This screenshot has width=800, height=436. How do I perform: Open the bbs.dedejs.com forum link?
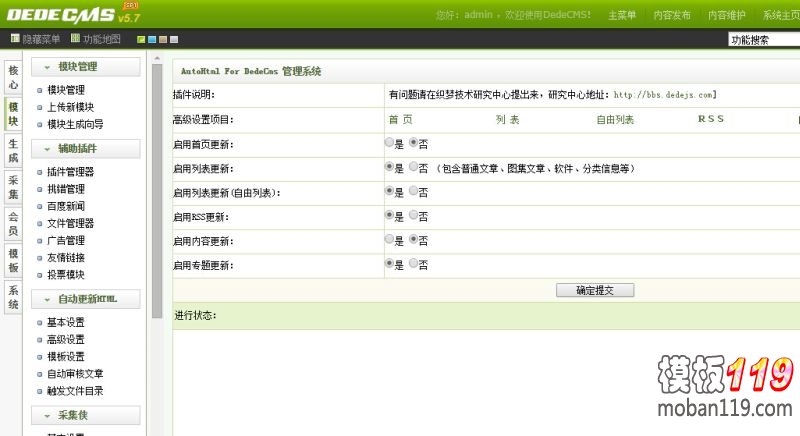click(665, 95)
